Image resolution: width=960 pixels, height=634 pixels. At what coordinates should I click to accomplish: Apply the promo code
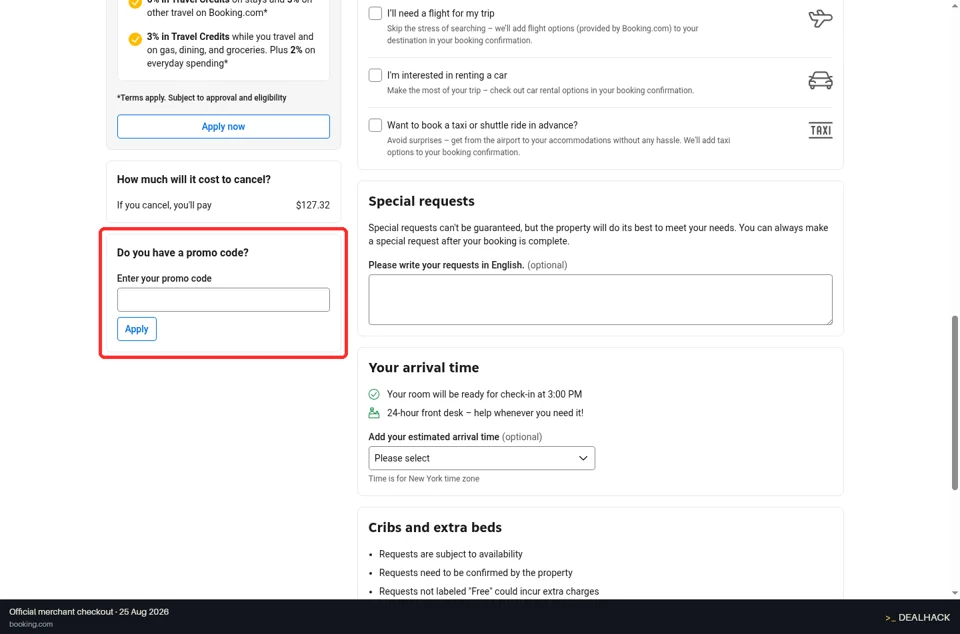pos(137,329)
